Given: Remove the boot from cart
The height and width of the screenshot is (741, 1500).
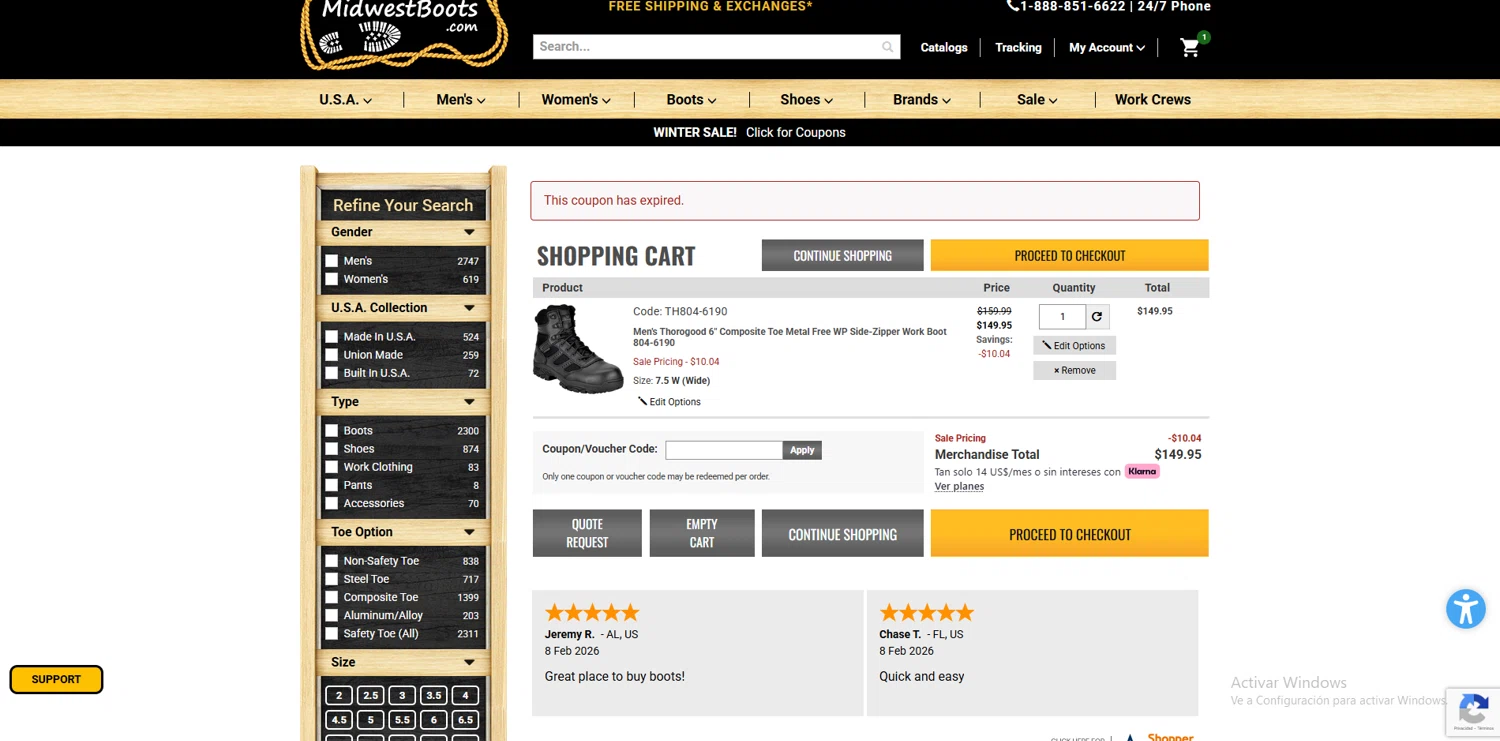Looking at the screenshot, I should [x=1074, y=370].
